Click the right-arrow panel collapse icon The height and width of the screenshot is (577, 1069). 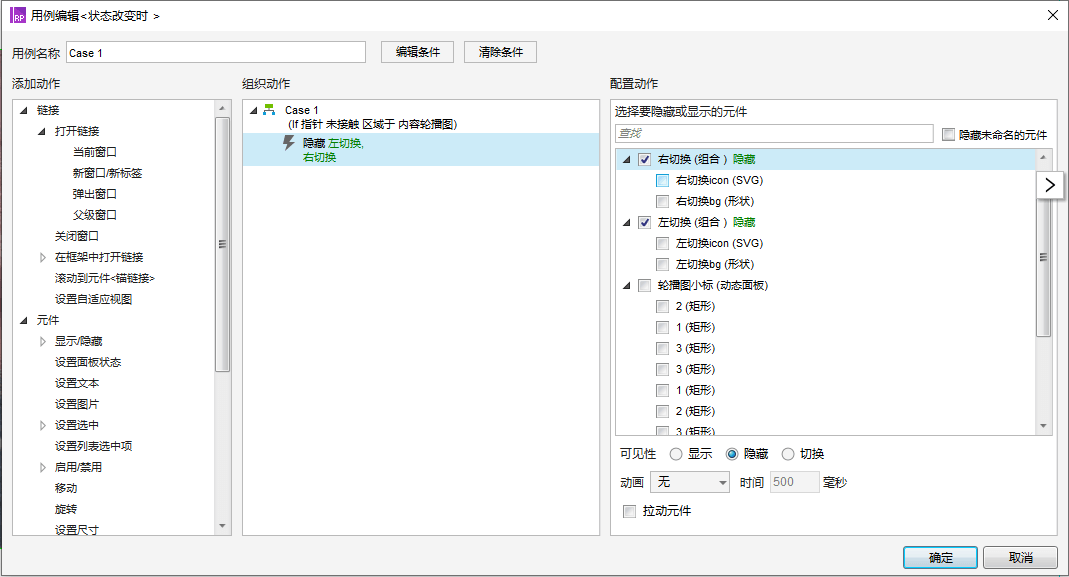[1050, 185]
